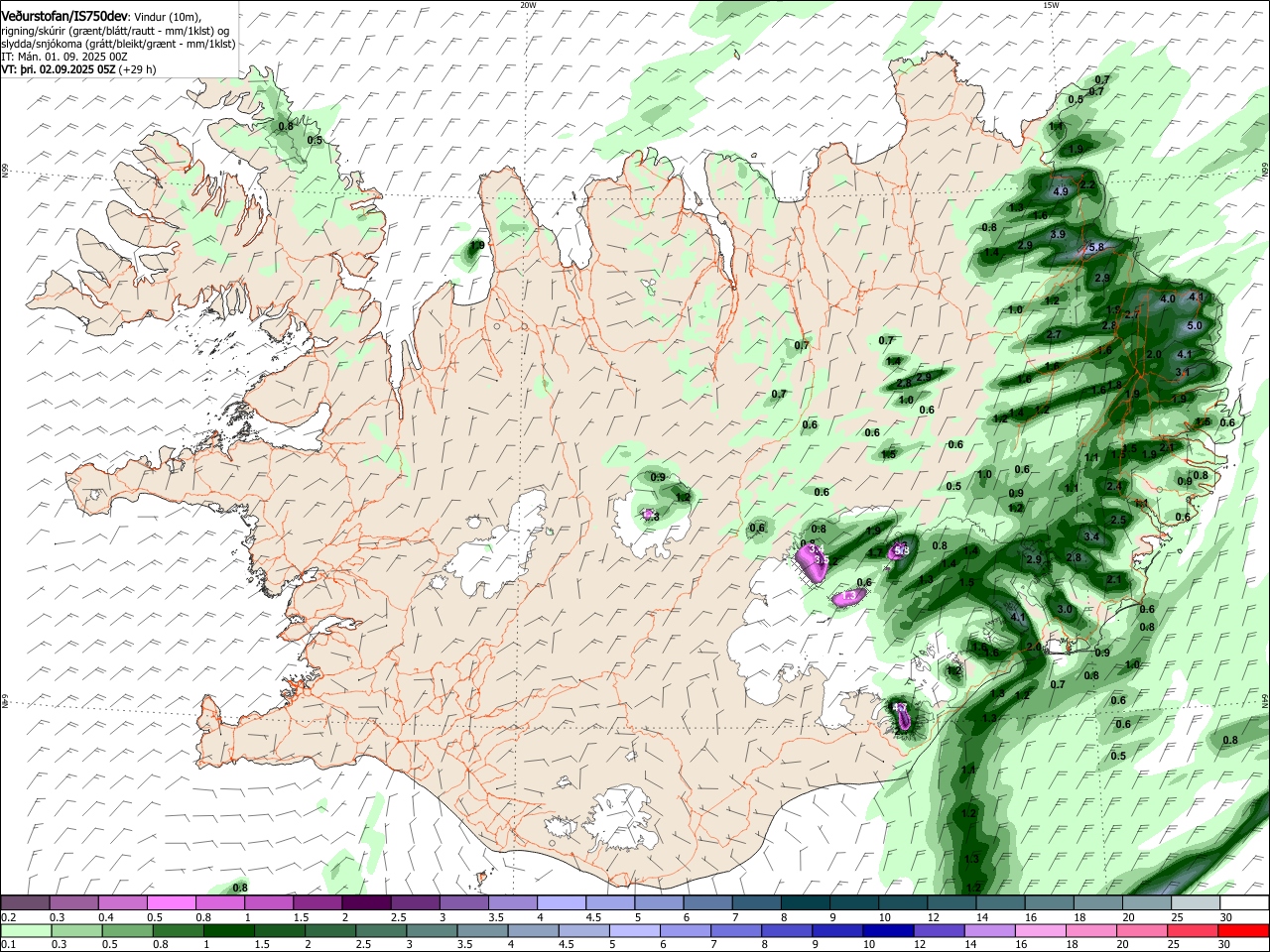The image size is (1270, 952).
Task: Click the 5.0 precipitation value on the map
Action: point(1195,325)
